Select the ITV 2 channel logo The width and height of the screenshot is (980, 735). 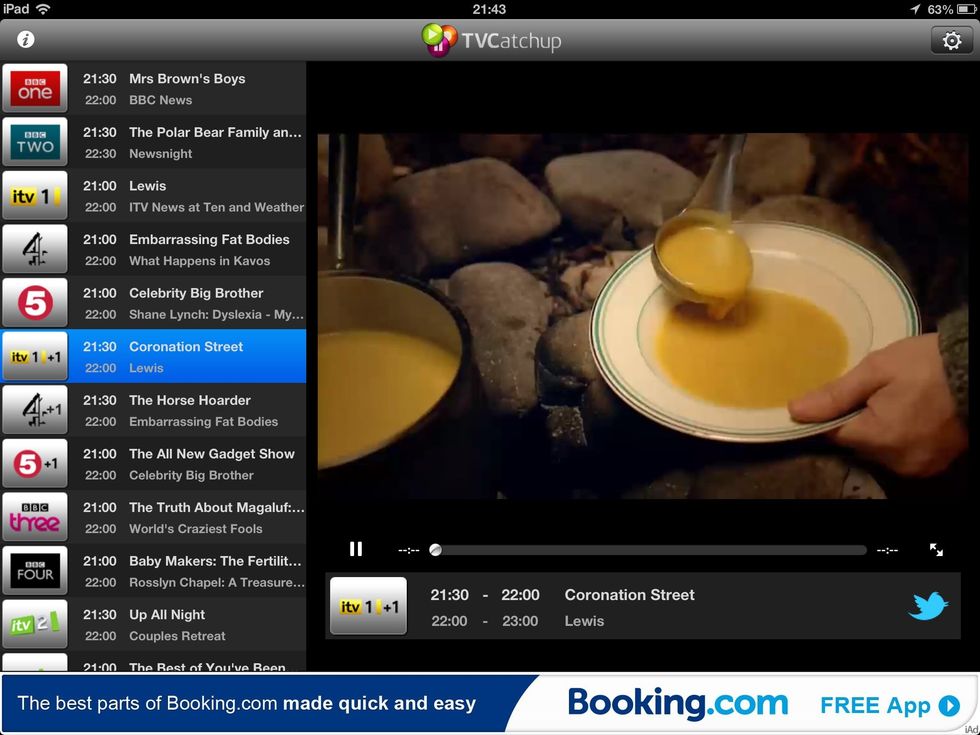pyautogui.click(x=35, y=624)
